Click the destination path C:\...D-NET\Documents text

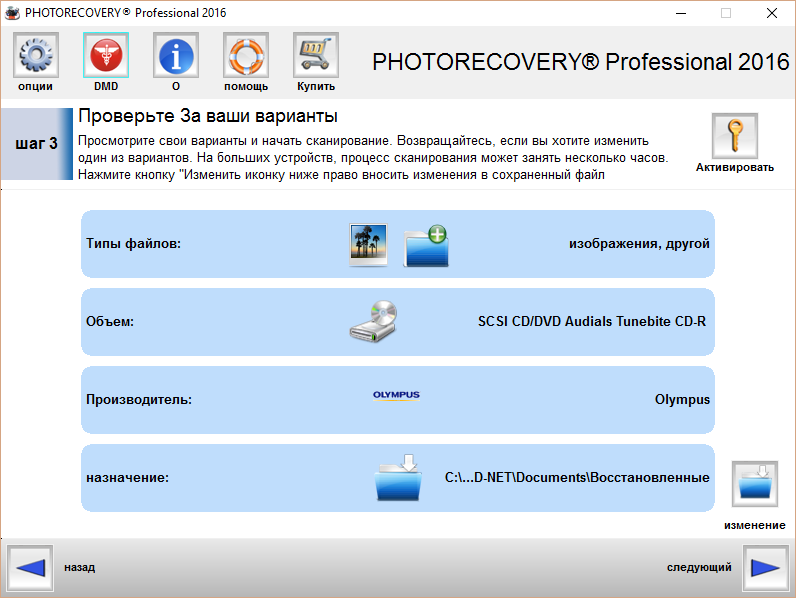[x=577, y=478]
